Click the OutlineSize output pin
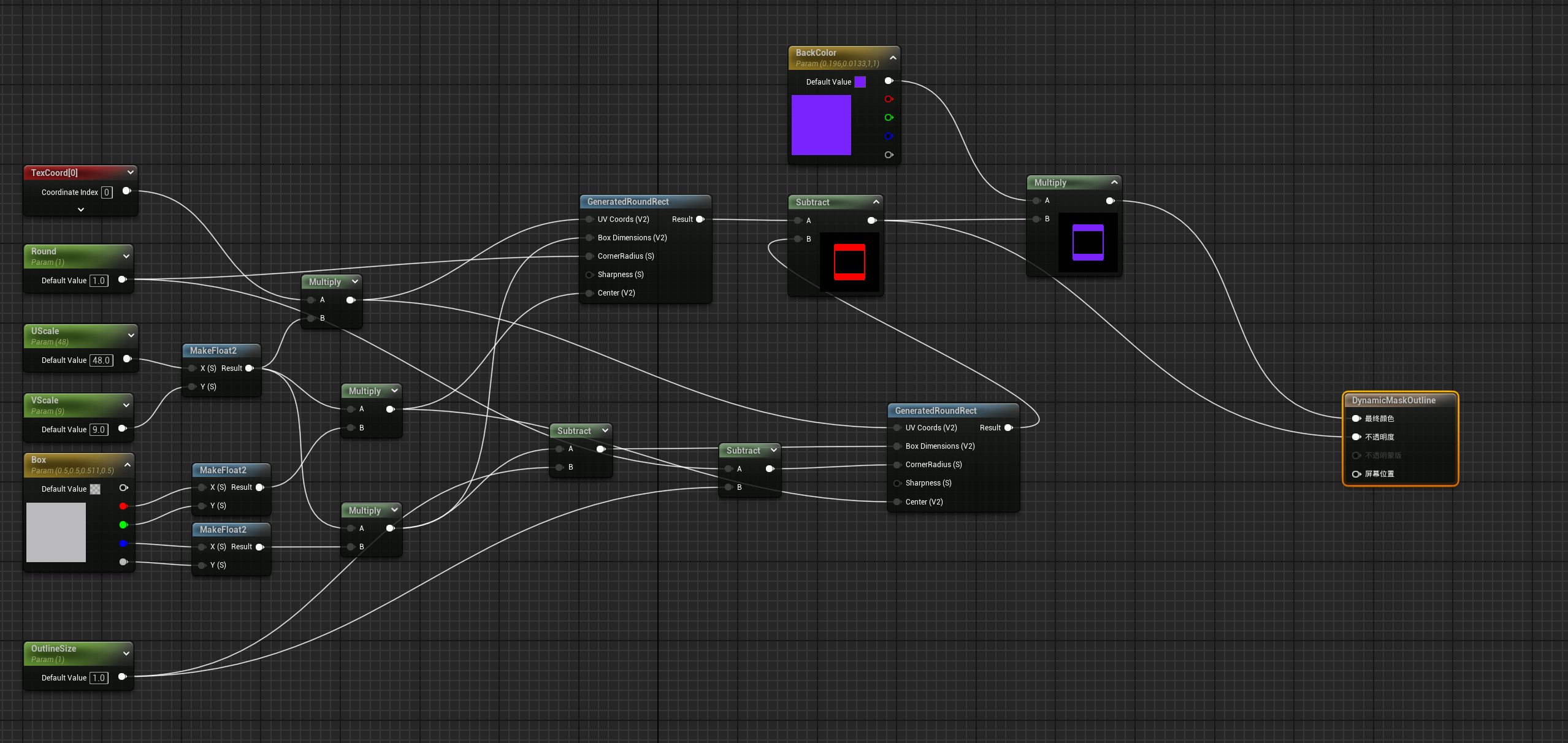 [x=122, y=677]
